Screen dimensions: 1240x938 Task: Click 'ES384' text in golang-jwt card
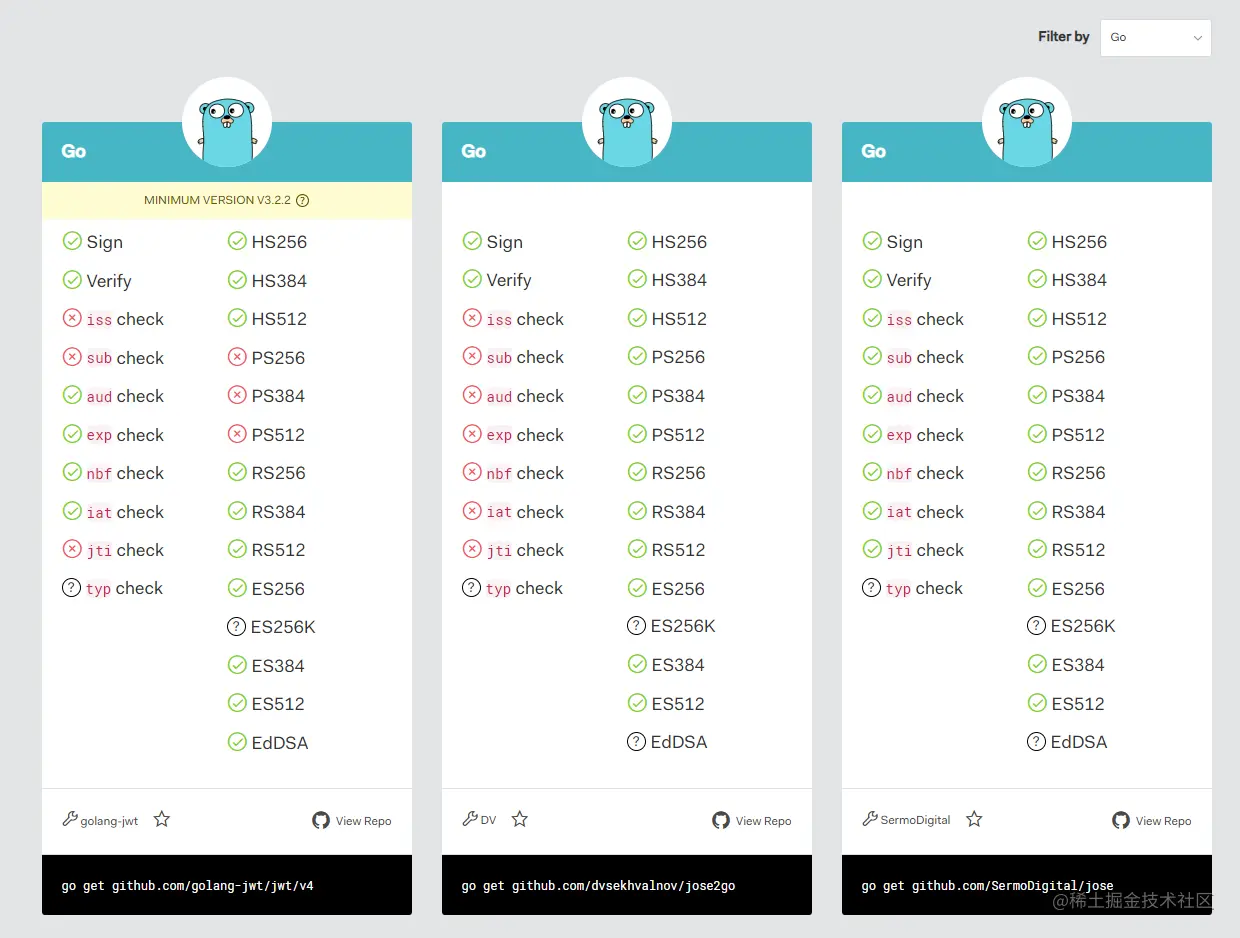(x=278, y=666)
